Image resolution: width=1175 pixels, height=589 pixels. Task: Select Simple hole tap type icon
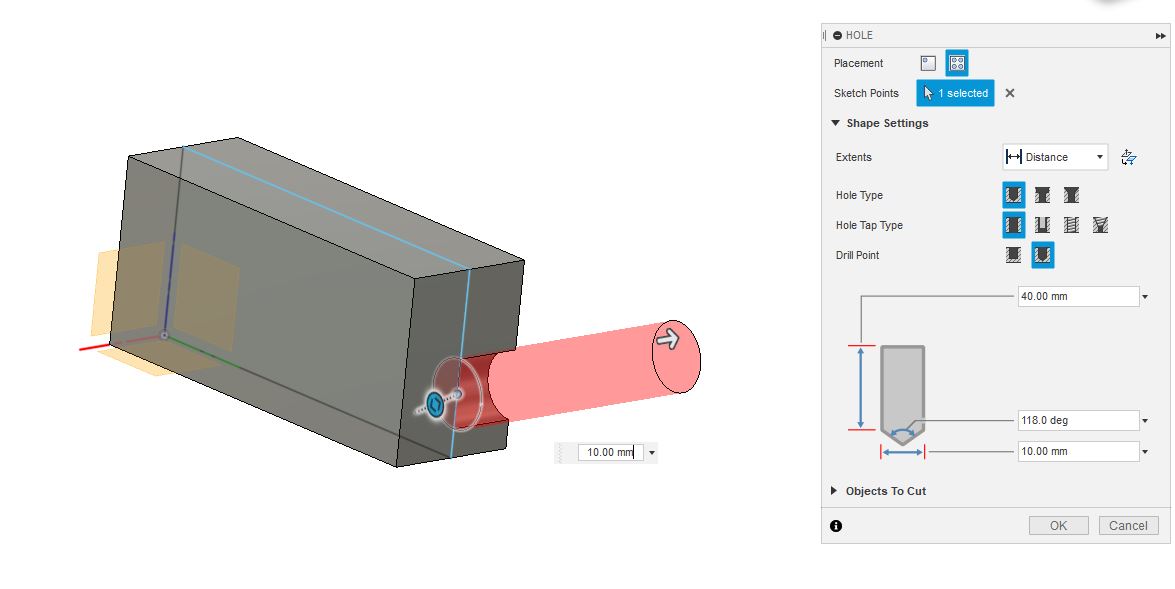pos(1013,225)
